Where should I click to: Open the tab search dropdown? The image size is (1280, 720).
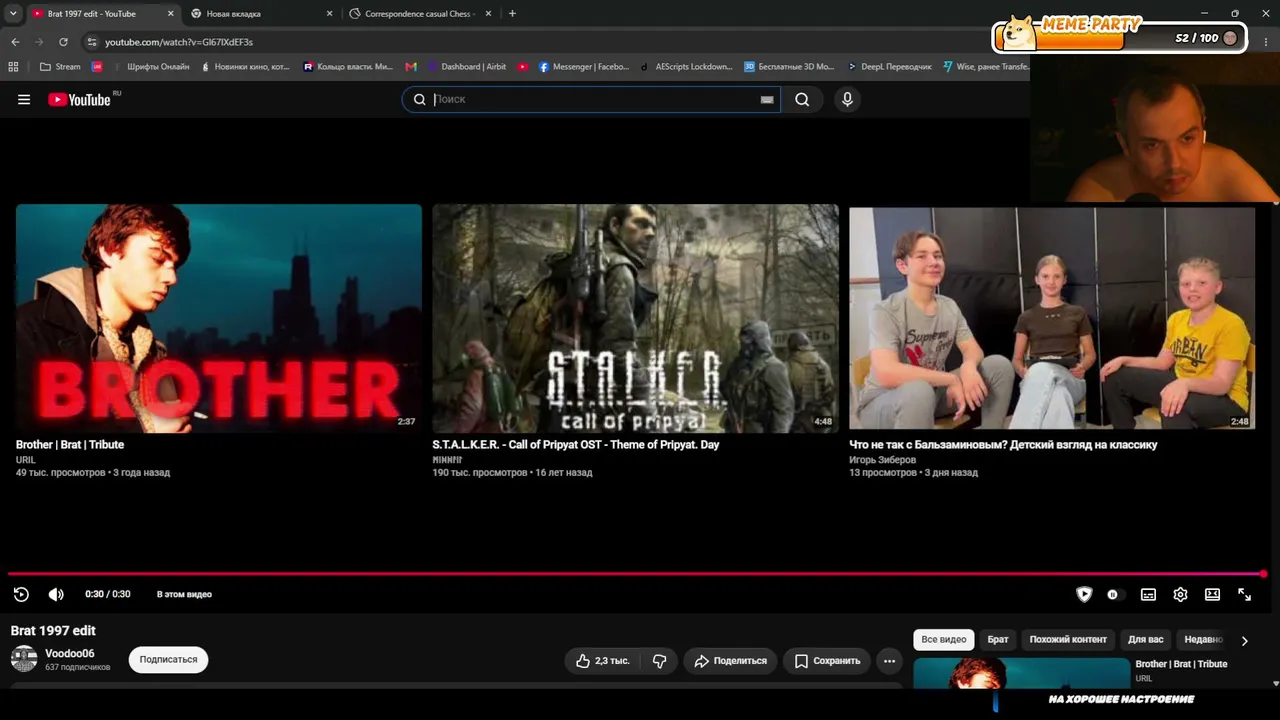(13, 14)
